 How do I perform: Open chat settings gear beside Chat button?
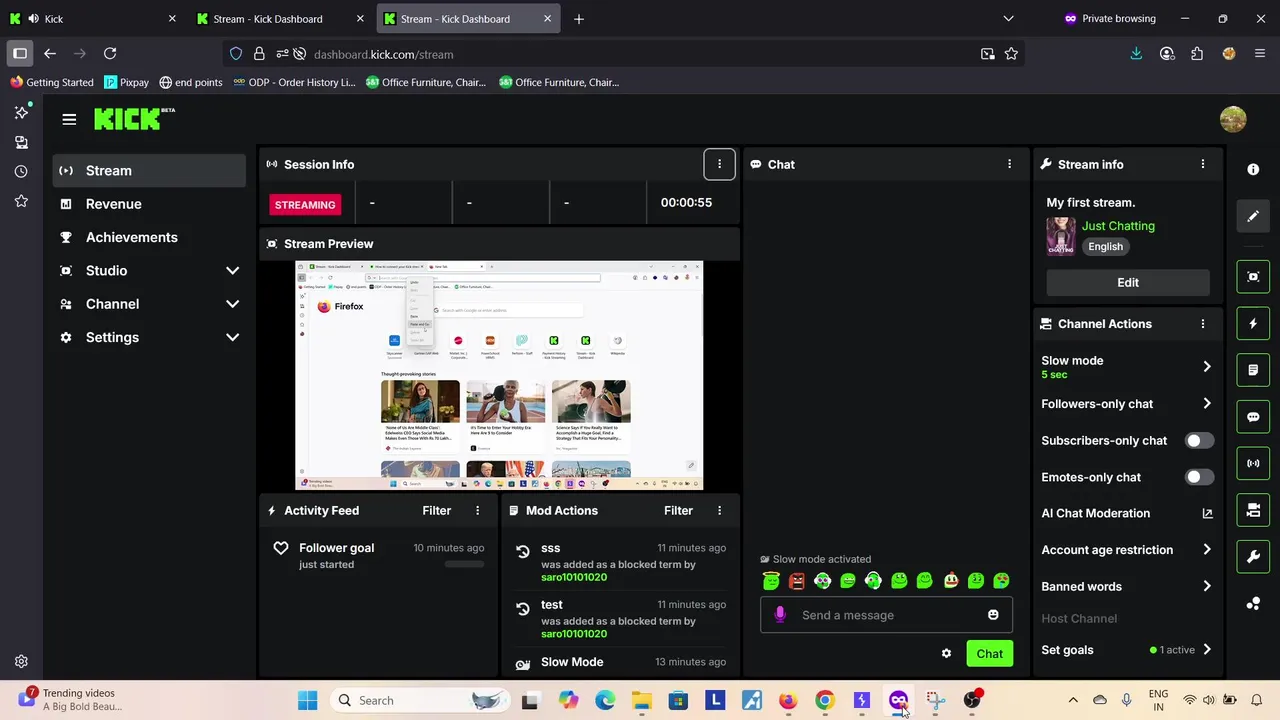[x=946, y=654]
